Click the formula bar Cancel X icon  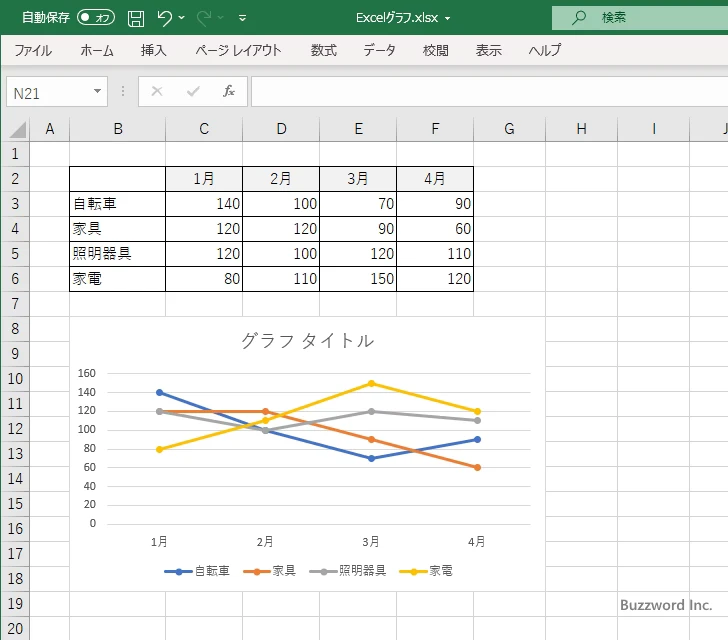pyautogui.click(x=157, y=91)
